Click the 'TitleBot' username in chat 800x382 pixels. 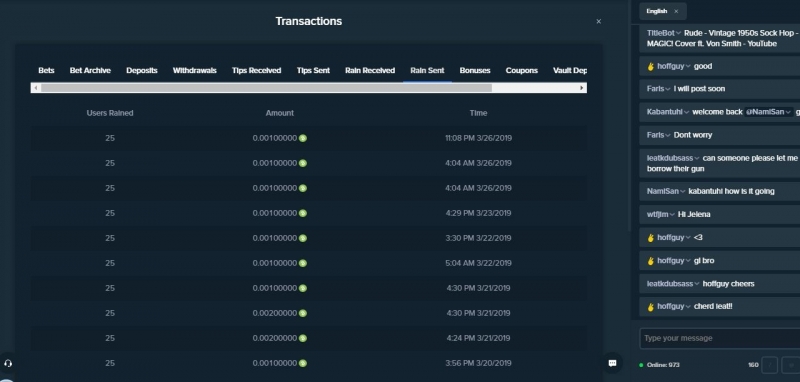tap(661, 33)
